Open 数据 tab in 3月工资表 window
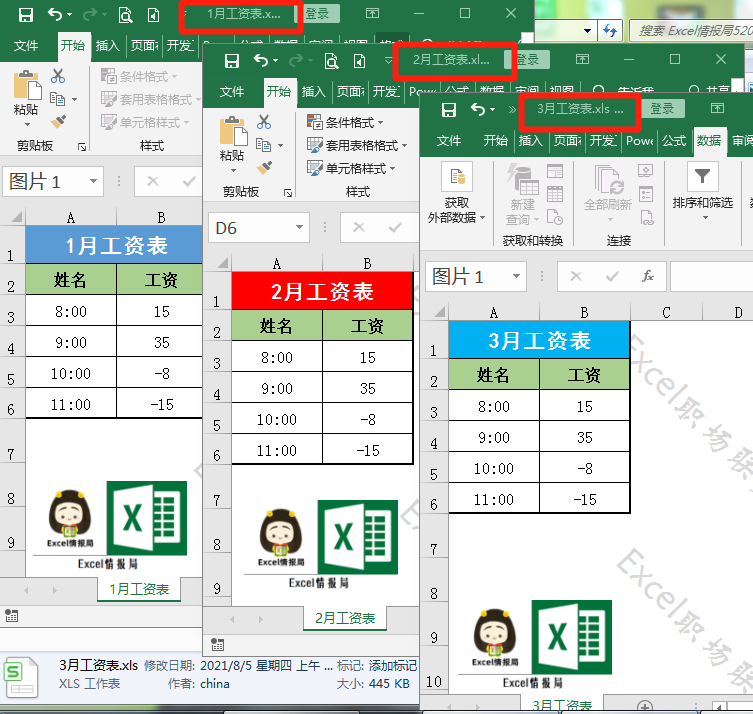 coord(709,140)
